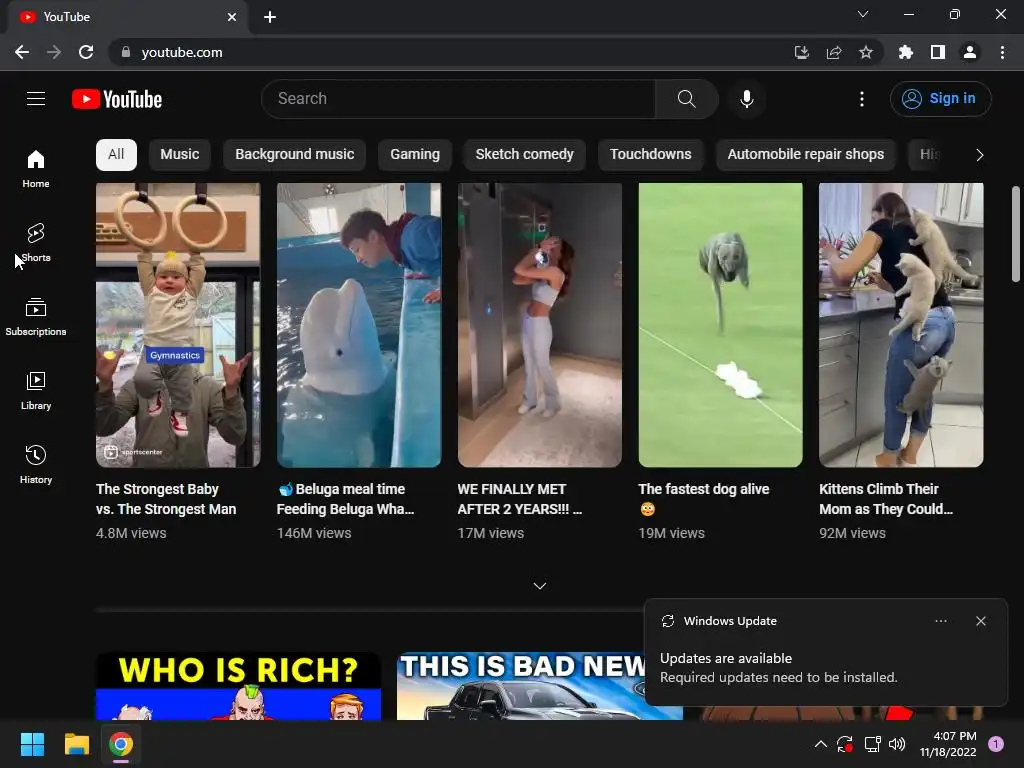Image resolution: width=1024 pixels, height=768 pixels.
Task: Share this page via address bar icon
Action: 833,52
